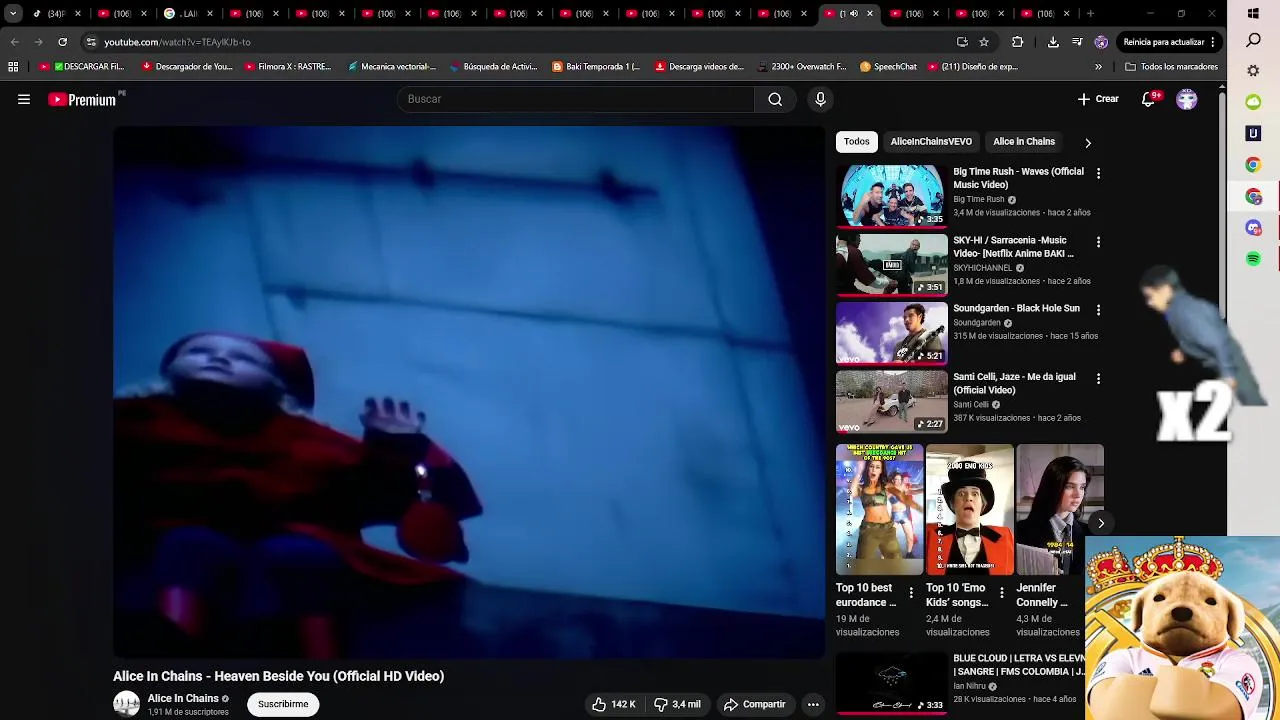Open the Chrome apps grid shortcut
Screen dimensions: 1280x720
coord(13,67)
